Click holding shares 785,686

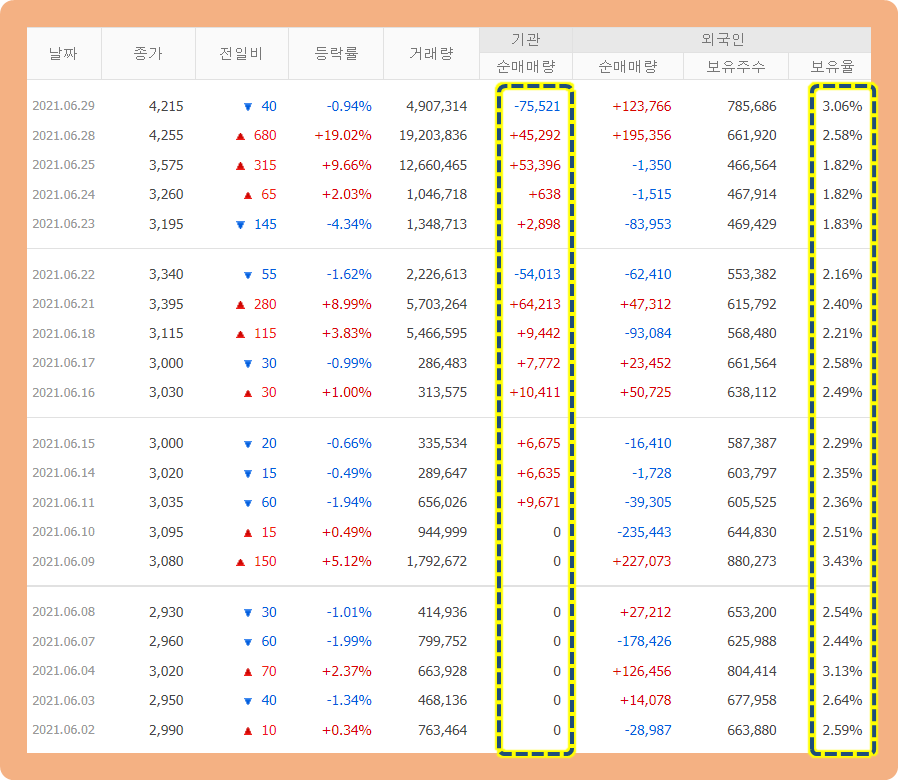click(x=752, y=106)
